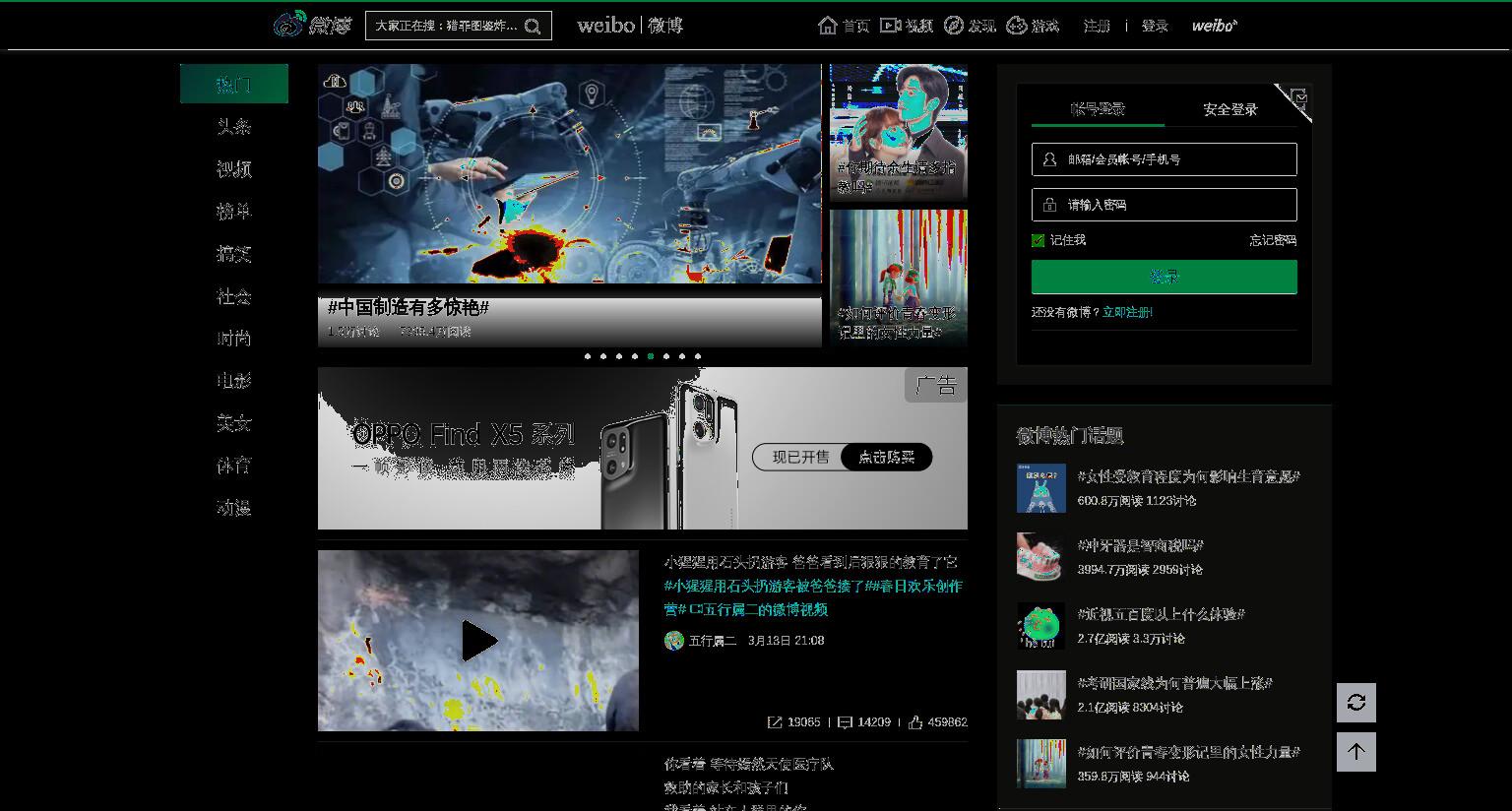Screen dimensions: 1512x811
Task: Open thumbnail beside 女性受教育程度 topic
Action: point(1041,488)
